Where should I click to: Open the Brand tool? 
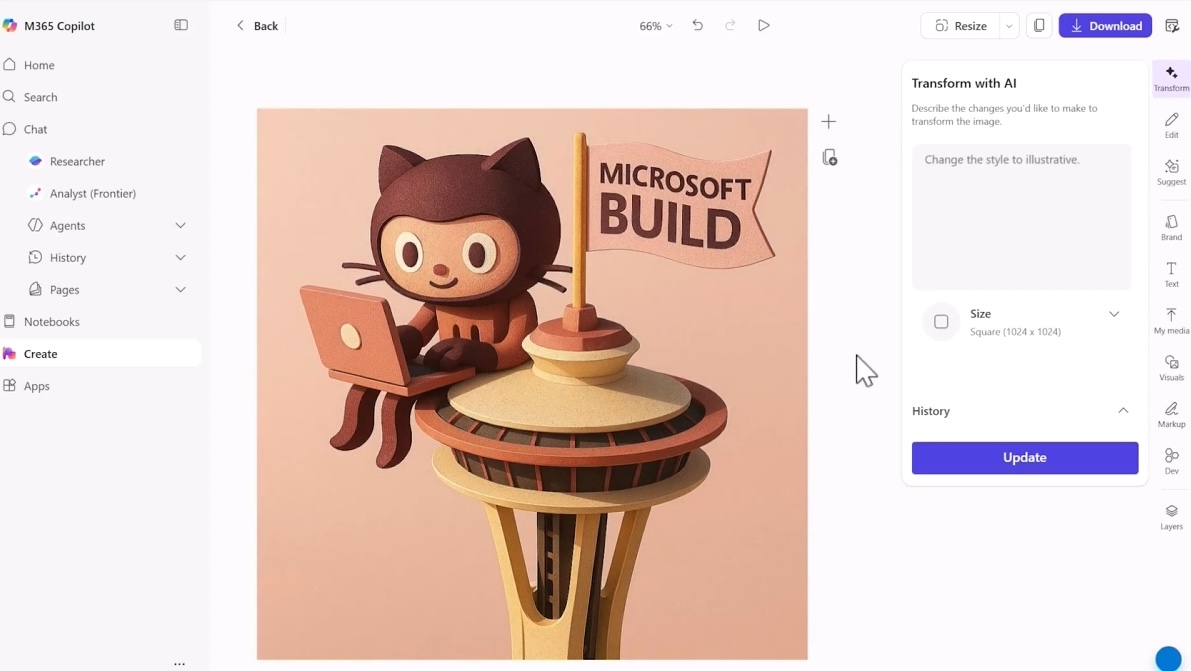1171,227
